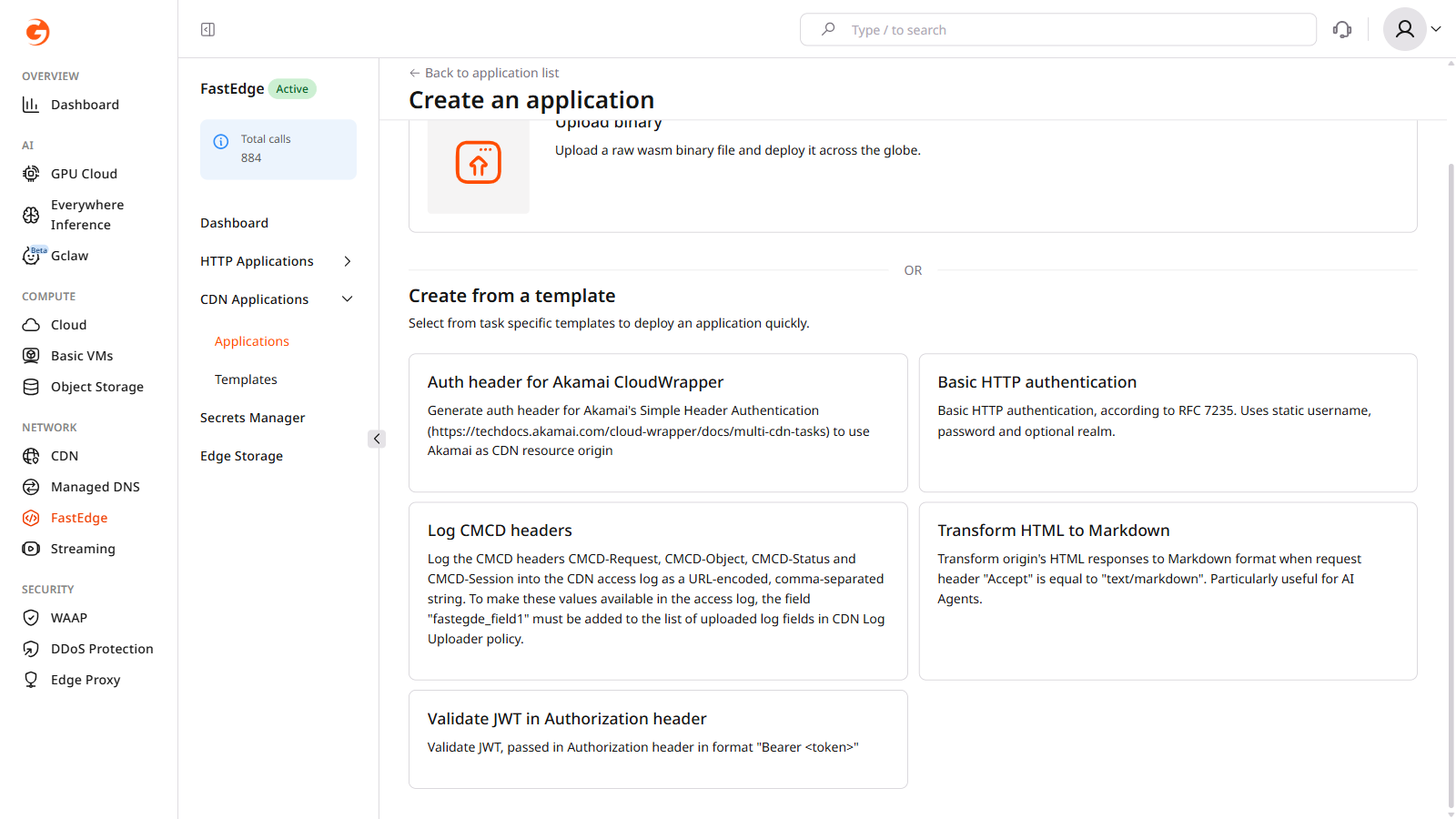Click the Active status badge
This screenshot has height=819, width=1456.
tap(292, 89)
